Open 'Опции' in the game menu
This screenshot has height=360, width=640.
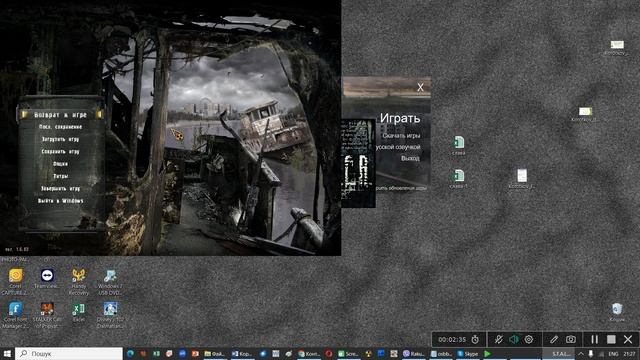tap(60, 164)
